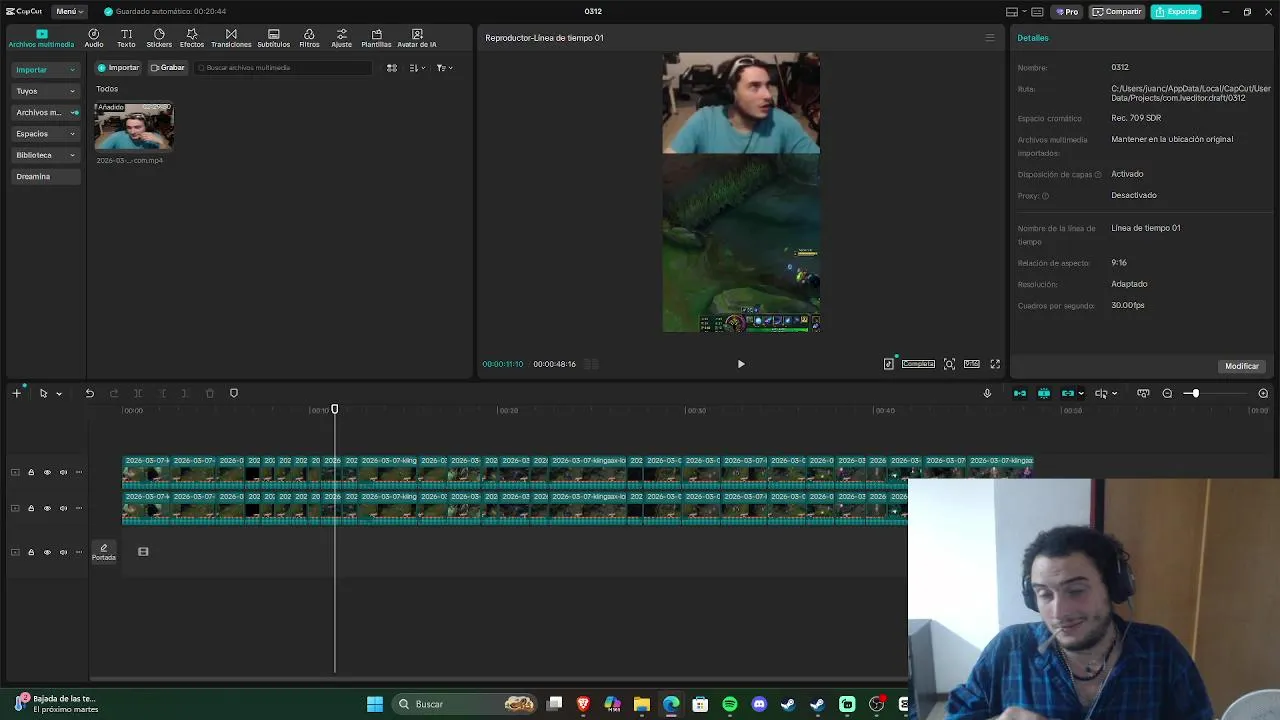1280x720 pixels.
Task: Open the Menú dropdown
Action: [70, 11]
